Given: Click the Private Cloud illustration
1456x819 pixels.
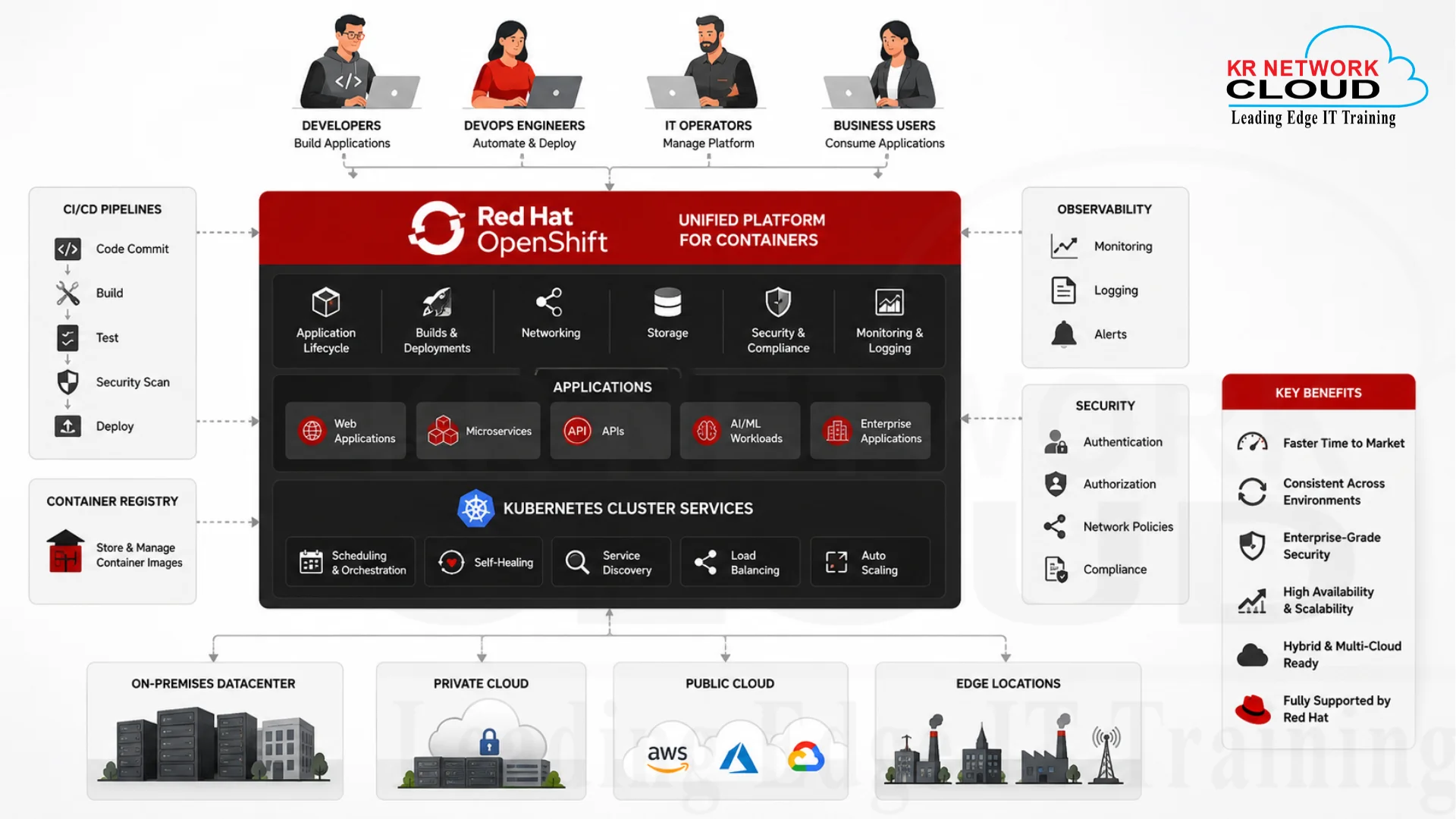Looking at the screenshot, I should point(481,744).
